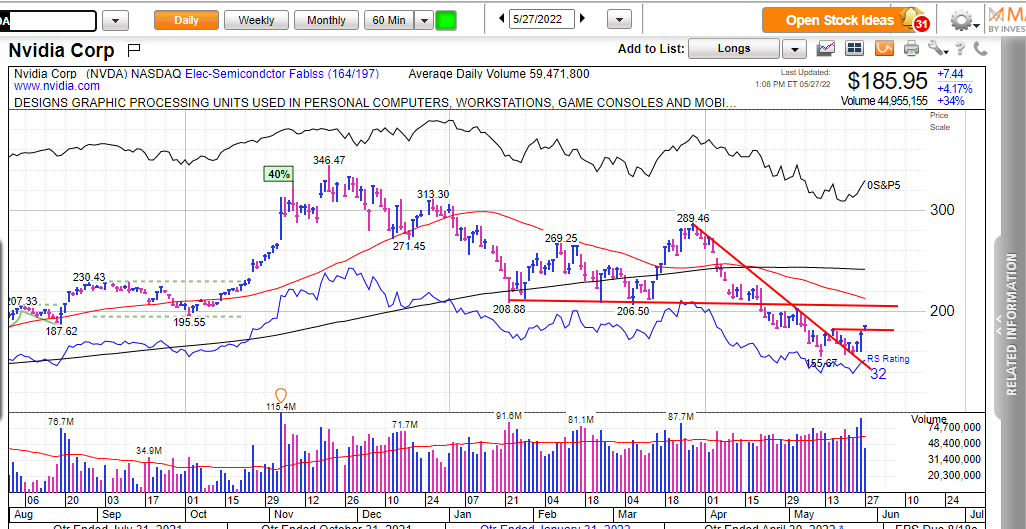1026x529 pixels.
Task: Select the Weekly chart period
Action: click(x=256, y=20)
